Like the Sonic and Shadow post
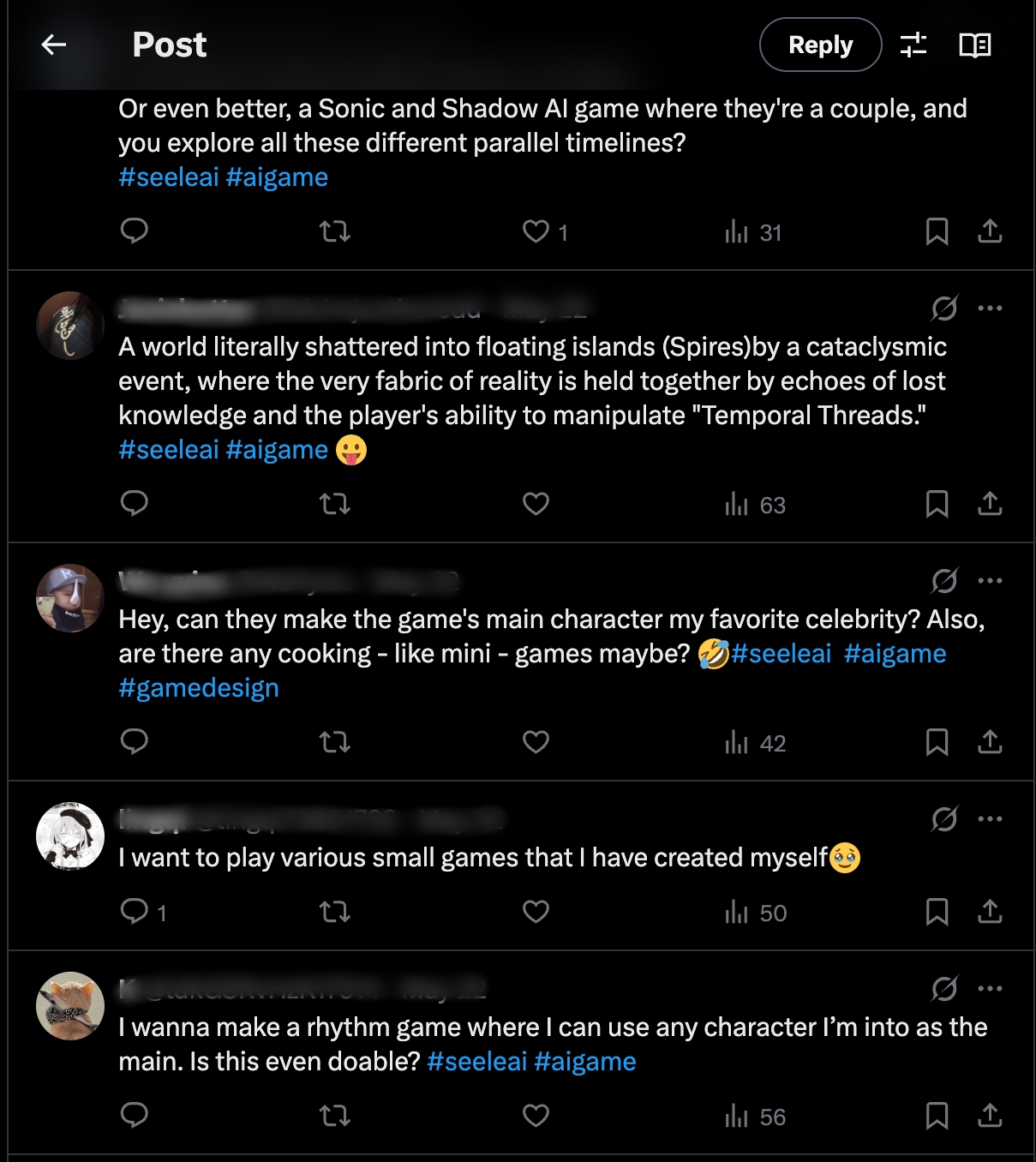This screenshot has height=1162, width=1036. click(x=536, y=231)
